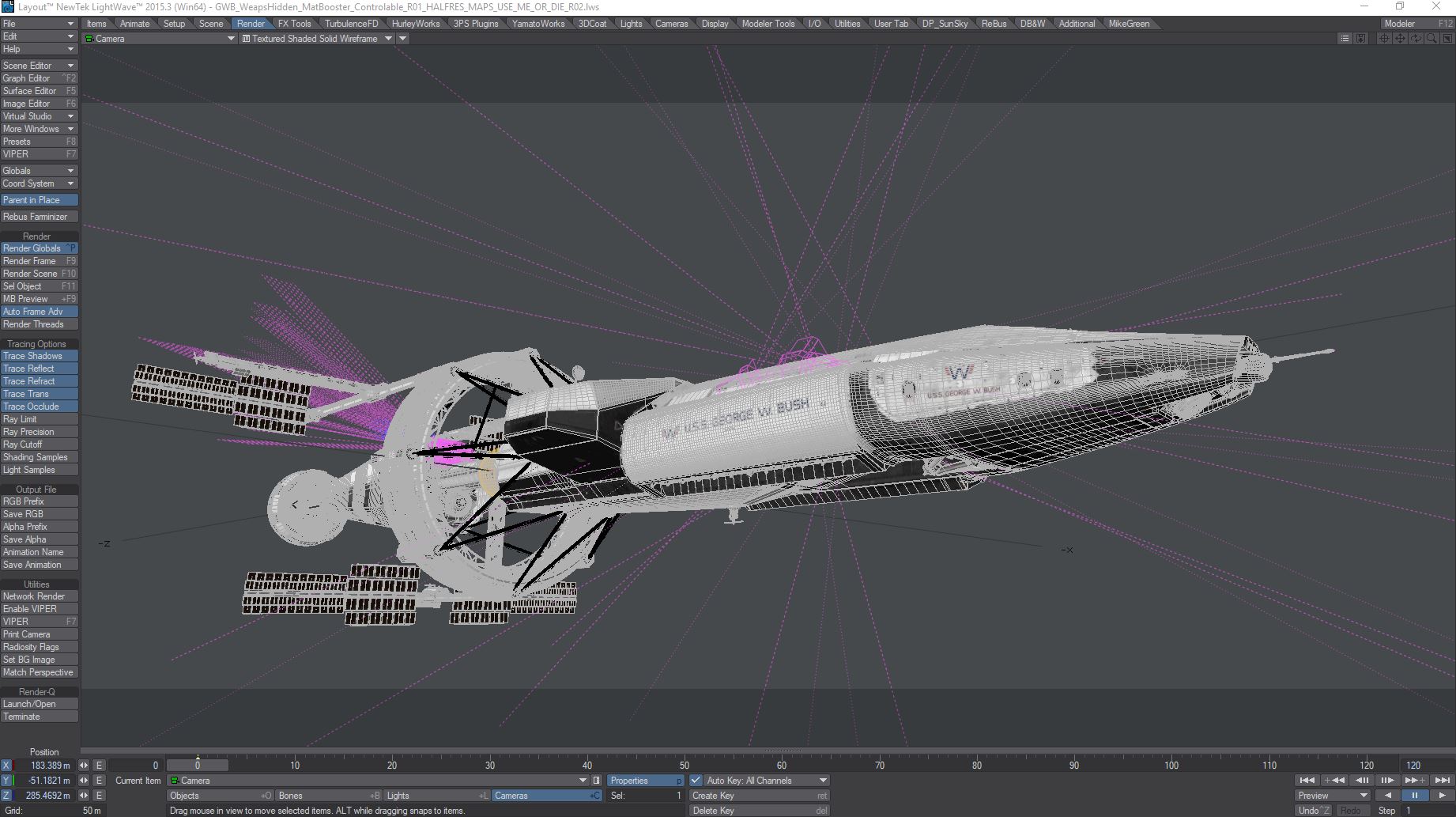Click the viewport pan/move arrows icon

click(1400, 38)
